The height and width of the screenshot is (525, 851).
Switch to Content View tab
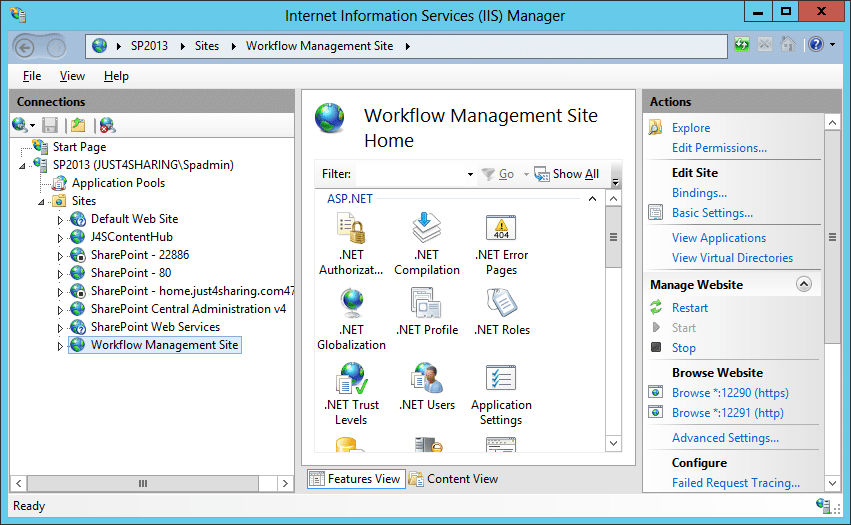(454, 479)
